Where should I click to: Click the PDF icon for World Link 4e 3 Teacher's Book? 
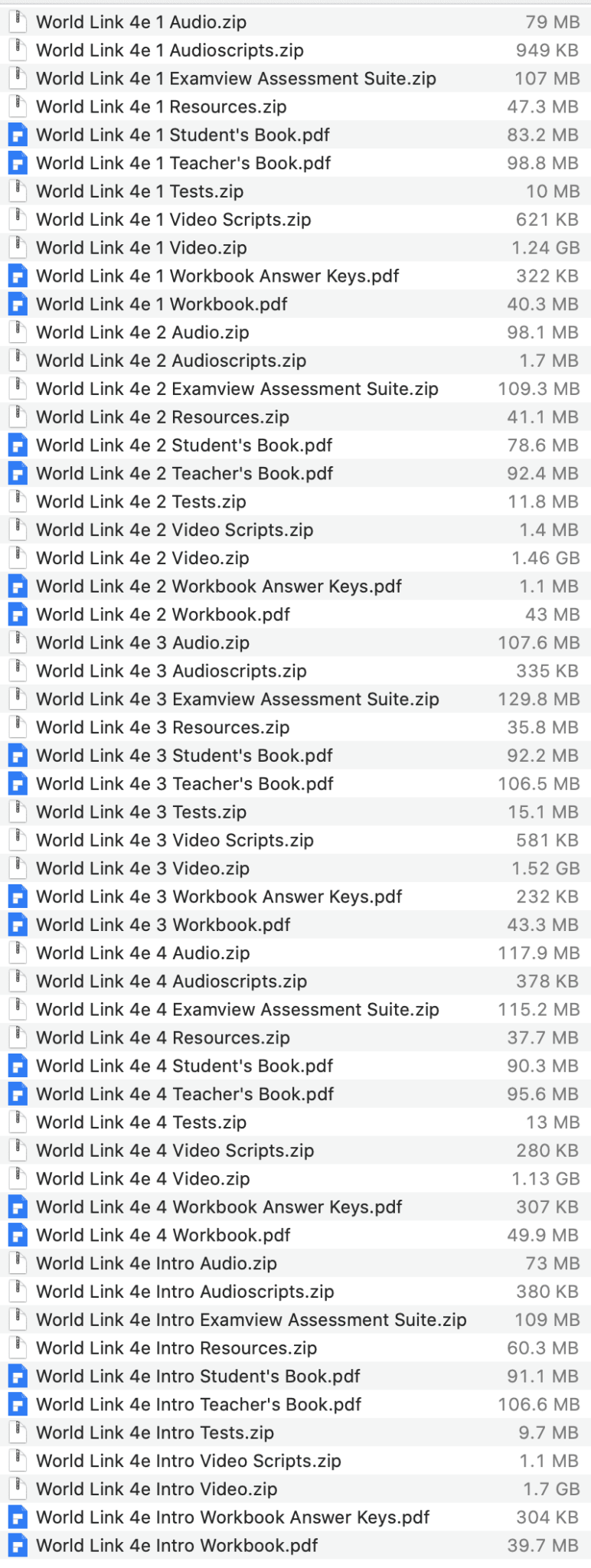17,783
